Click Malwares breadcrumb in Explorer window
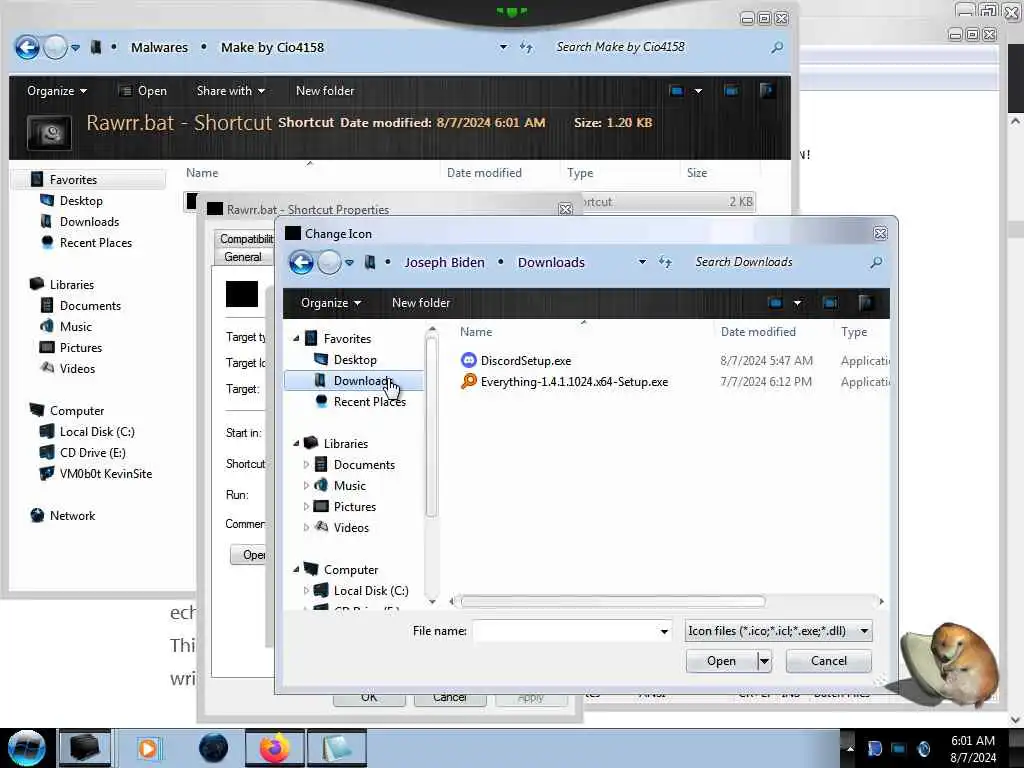1024x768 pixels. [159, 47]
